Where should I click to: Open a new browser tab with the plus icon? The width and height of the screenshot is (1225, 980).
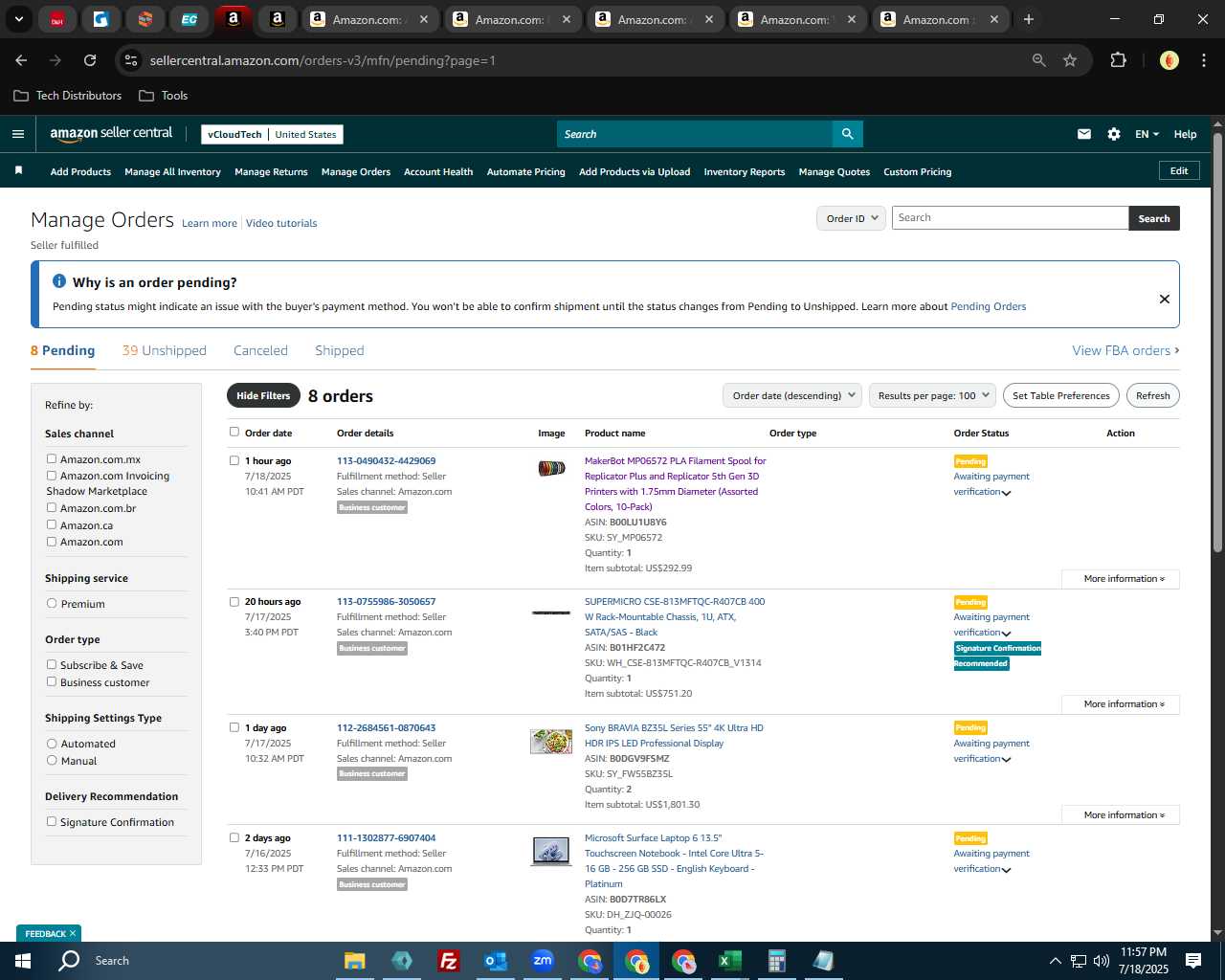tap(1029, 19)
